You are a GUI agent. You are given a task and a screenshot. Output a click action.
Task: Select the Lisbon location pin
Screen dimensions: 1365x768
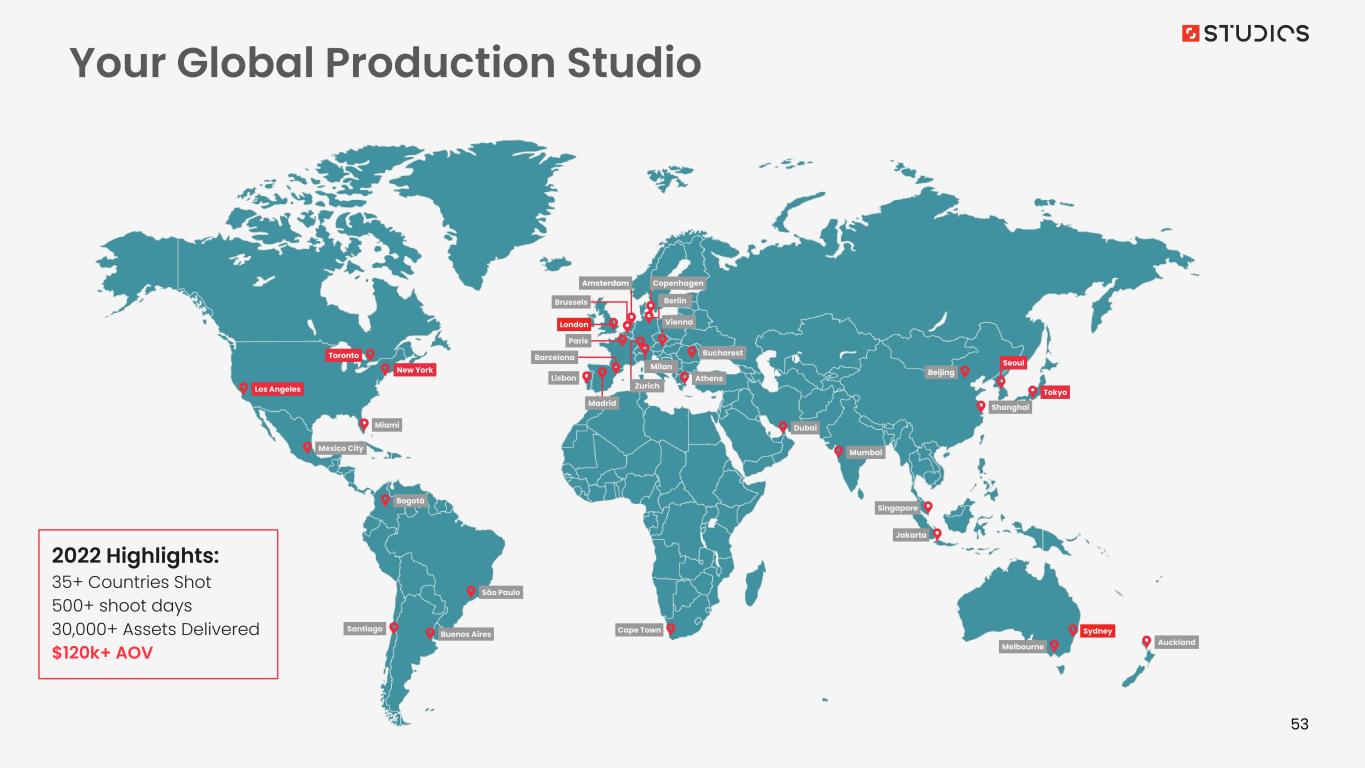(587, 378)
